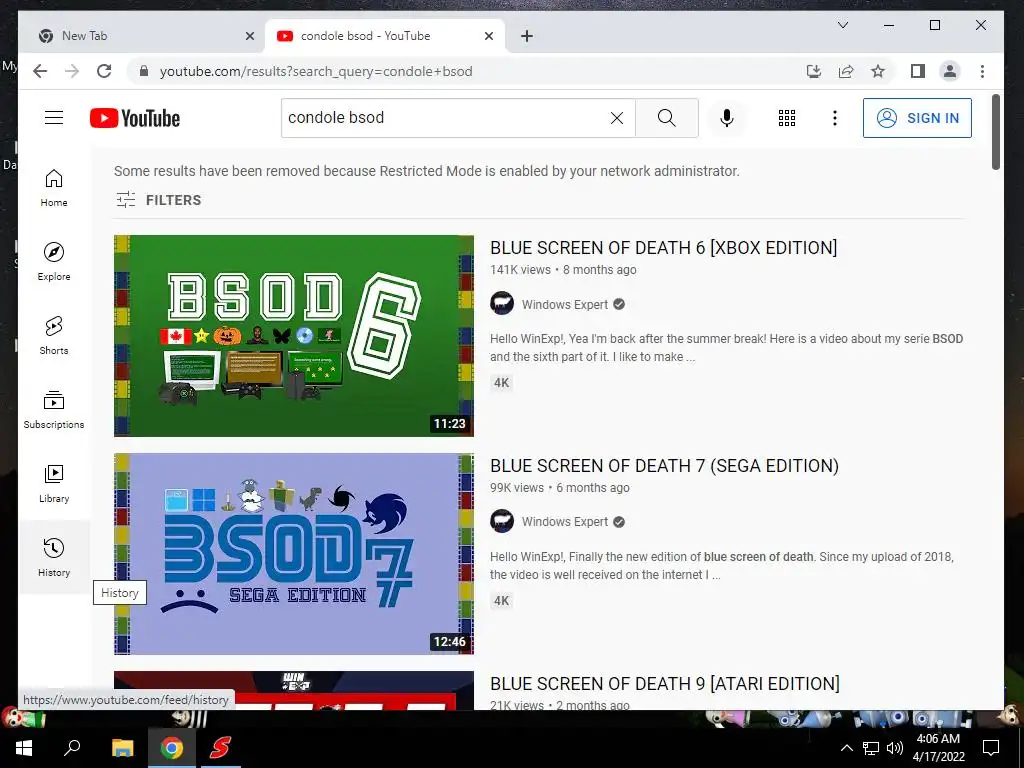The height and width of the screenshot is (768, 1024).
Task: Click the BSOD 6 description snippet
Action: pos(726,347)
